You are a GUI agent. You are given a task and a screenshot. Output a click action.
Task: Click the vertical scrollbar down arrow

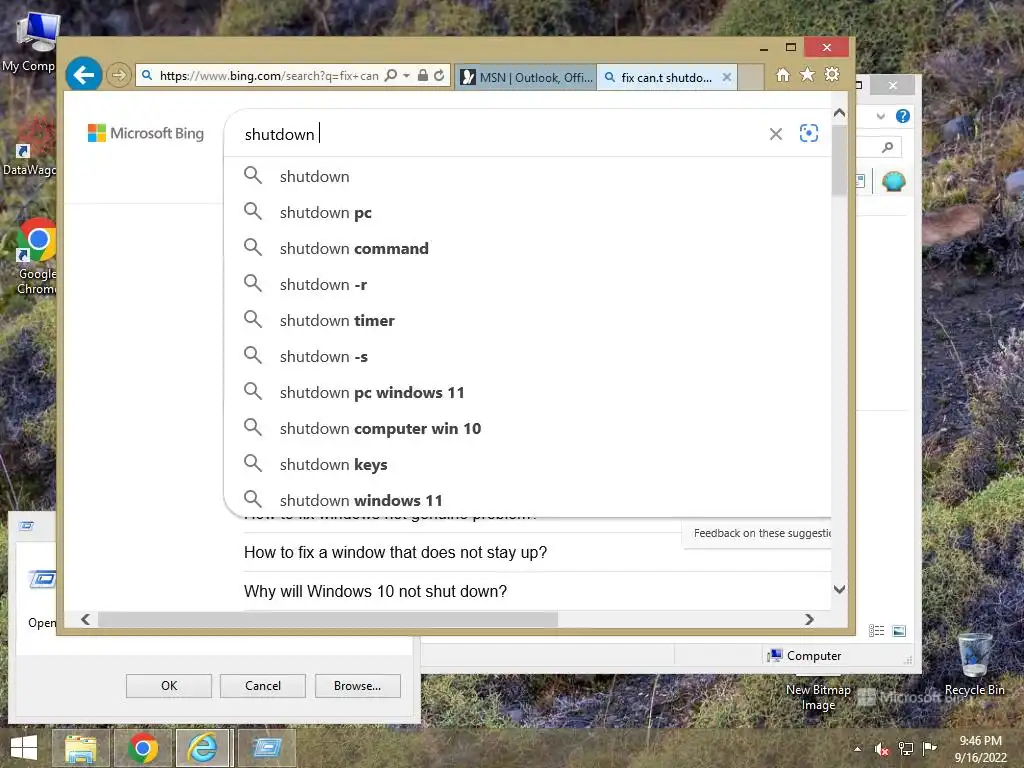[839, 589]
